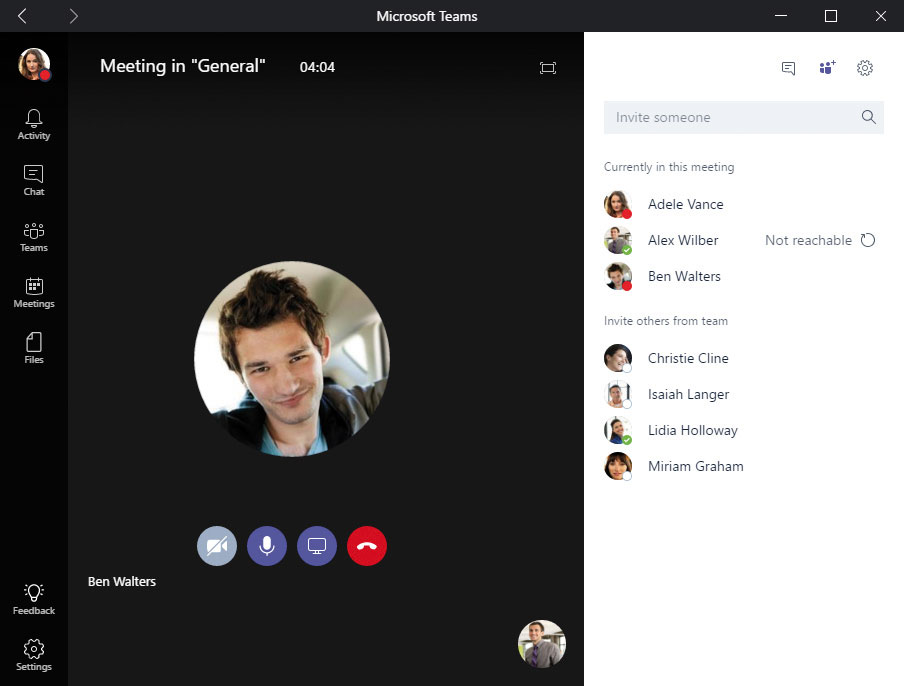Click the Meeting in "General" title
The width and height of the screenshot is (904, 686).
(183, 66)
